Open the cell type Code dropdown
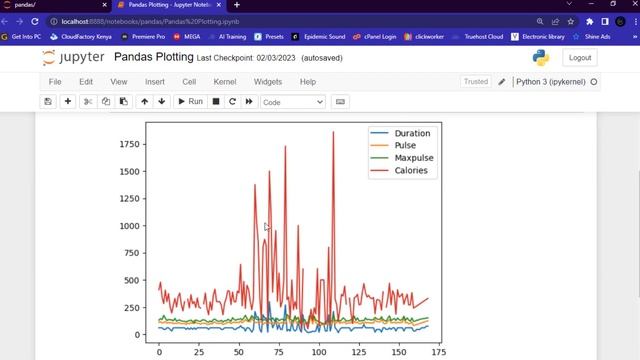 [293, 102]
